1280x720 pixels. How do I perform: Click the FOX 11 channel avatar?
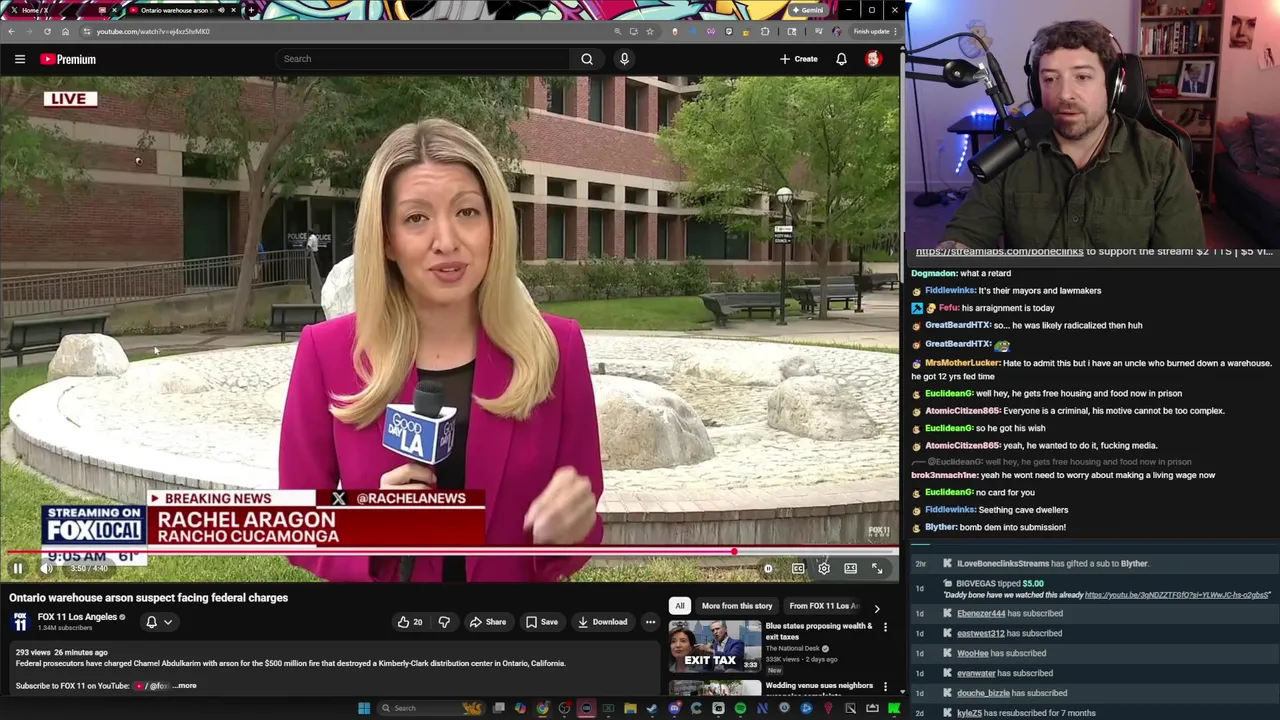[20, 622]
